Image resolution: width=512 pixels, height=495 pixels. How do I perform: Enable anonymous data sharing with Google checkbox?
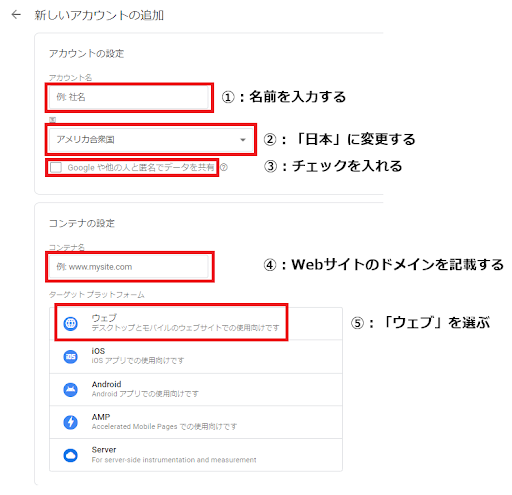point(56,167)
